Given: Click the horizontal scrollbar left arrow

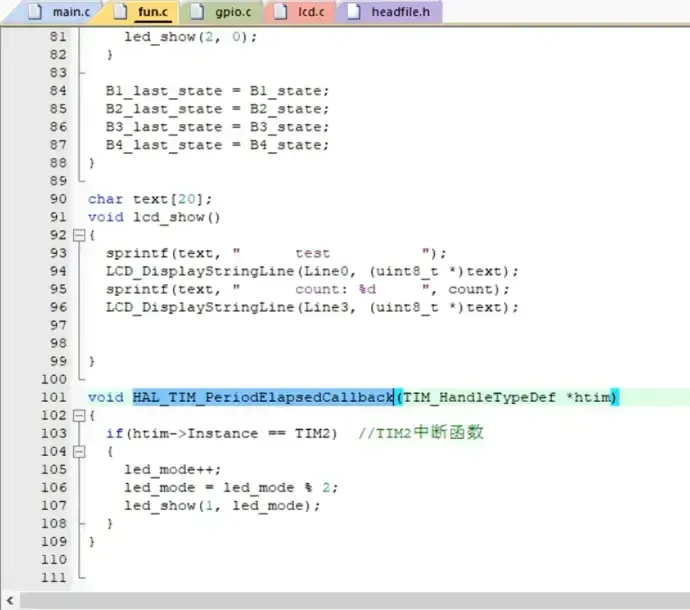Looking at the screenshot, I should tap(10, 600).
